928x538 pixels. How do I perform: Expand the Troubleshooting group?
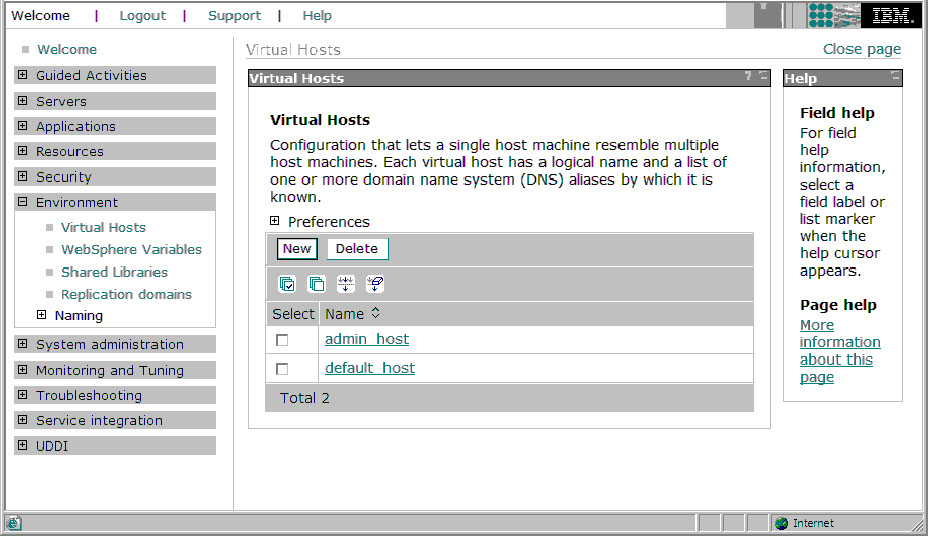(x=22, y=395)
